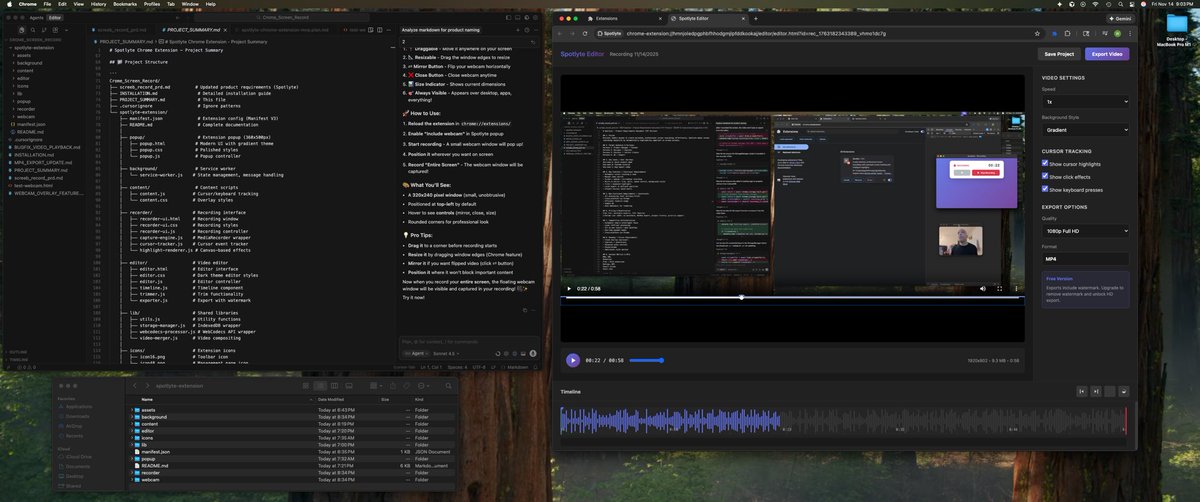Screen dimensions: 1200x502
Task: Click the second trim icon button in the Timeline header
Action: (1097, 391)
